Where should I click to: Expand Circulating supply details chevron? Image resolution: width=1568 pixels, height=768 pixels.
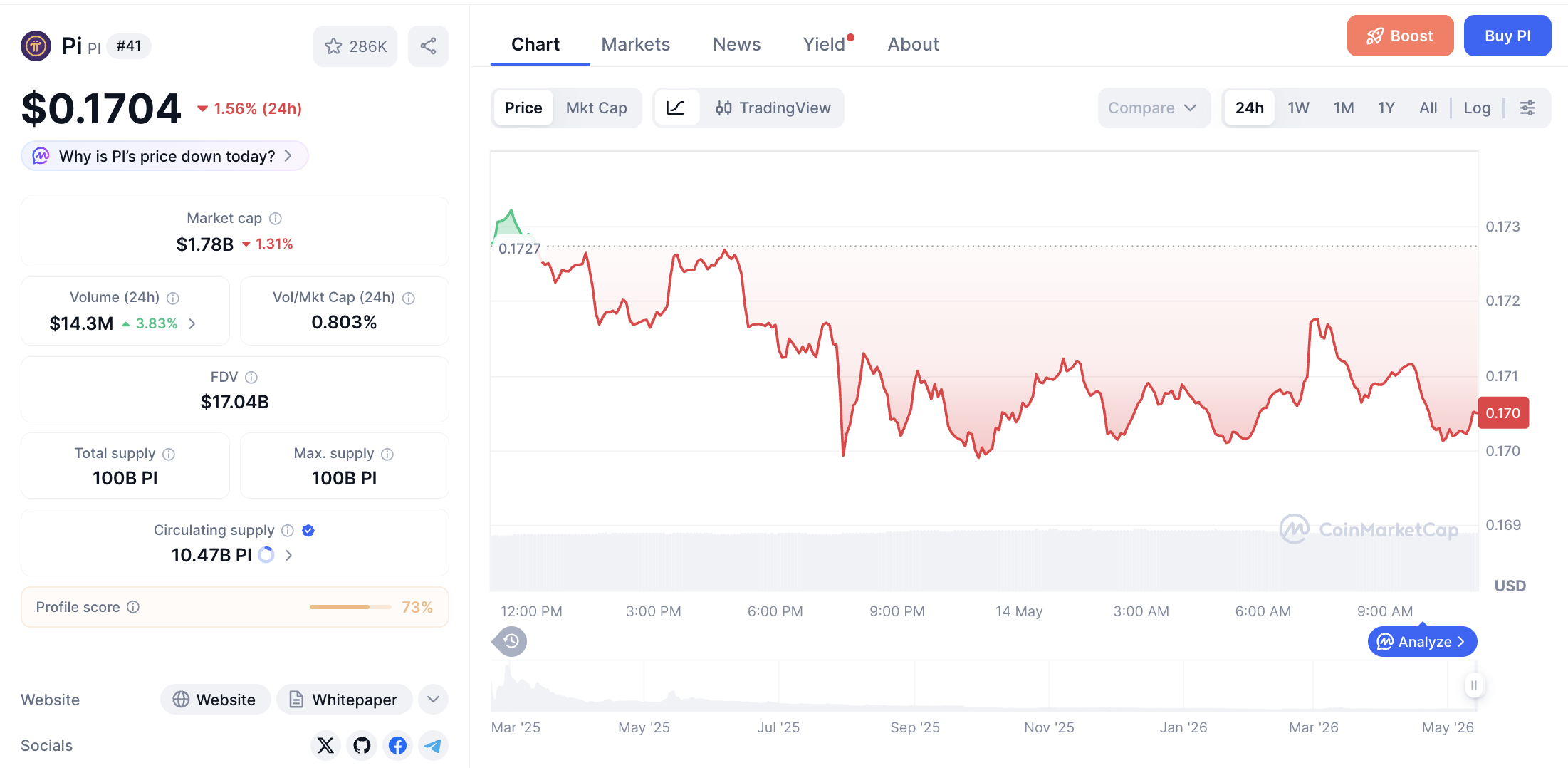(288, 555)
